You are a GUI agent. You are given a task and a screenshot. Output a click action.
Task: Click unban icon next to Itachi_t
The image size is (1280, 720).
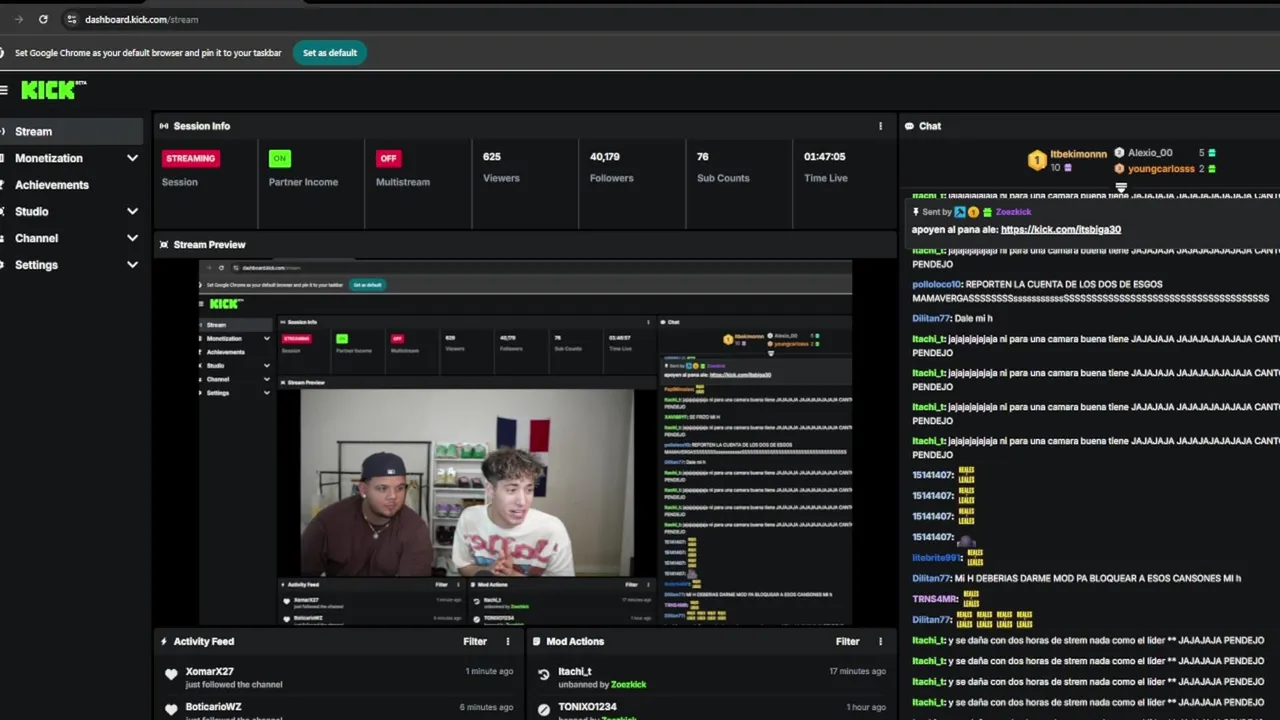coord(544,675)
